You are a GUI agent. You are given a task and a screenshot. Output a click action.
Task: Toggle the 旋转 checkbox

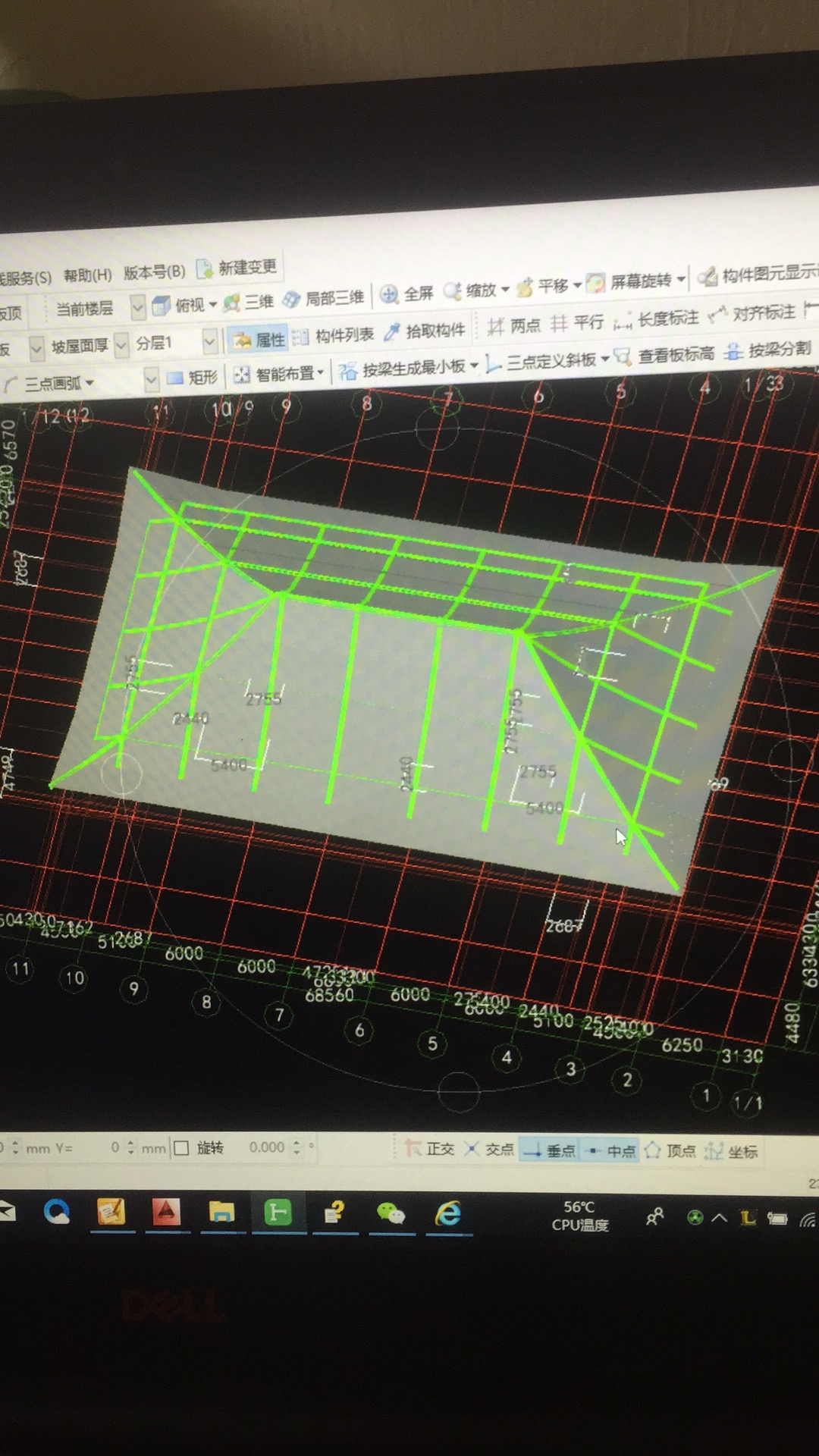[181, 1148]
